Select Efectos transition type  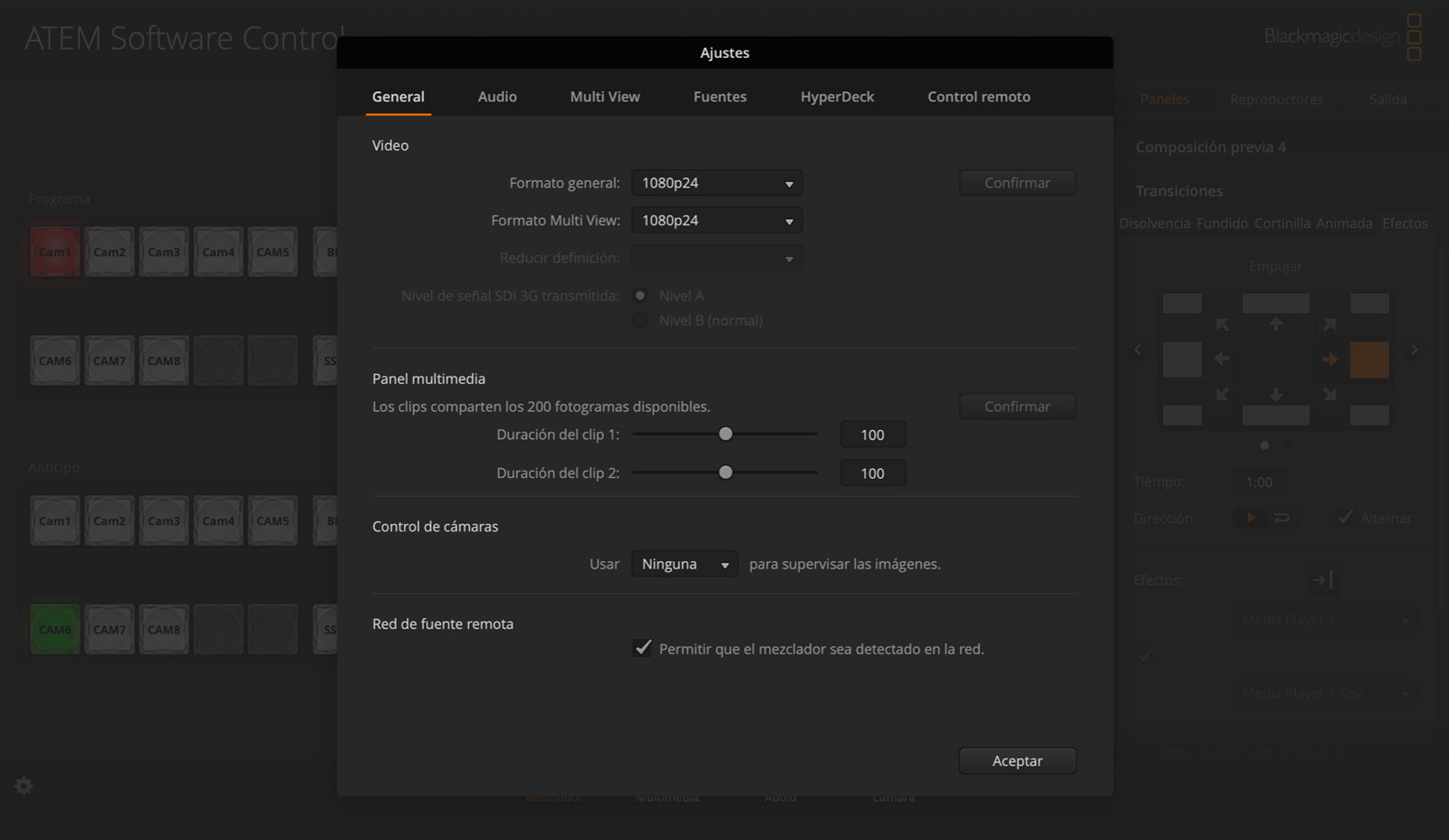point(1405,224)
